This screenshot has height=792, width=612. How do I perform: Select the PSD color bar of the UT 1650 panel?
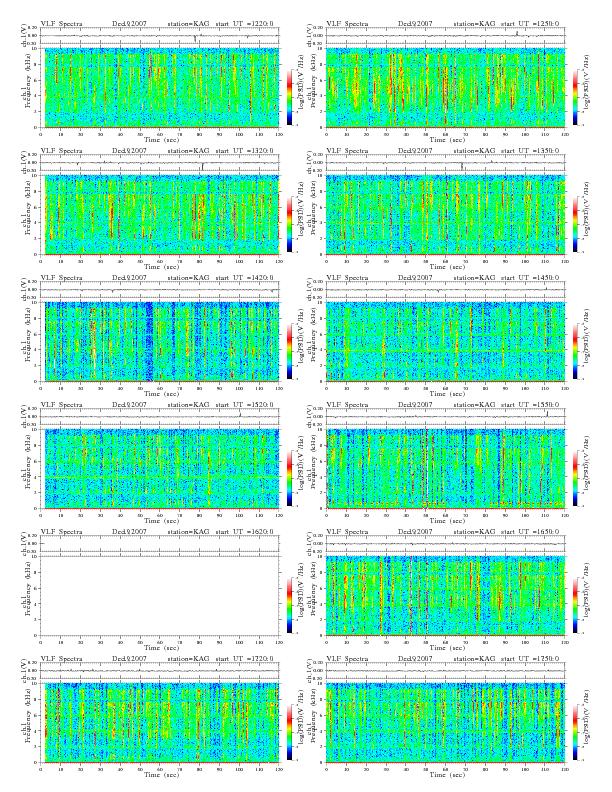(576, 606)
